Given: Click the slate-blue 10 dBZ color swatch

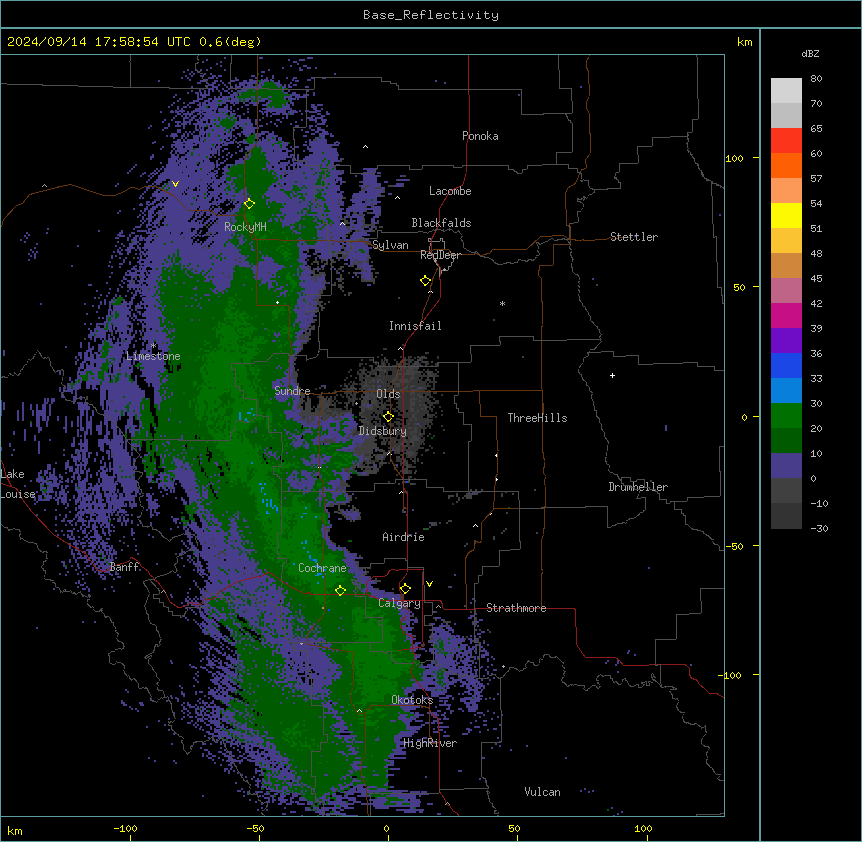Looking at the screenshot, I should 786,466.
